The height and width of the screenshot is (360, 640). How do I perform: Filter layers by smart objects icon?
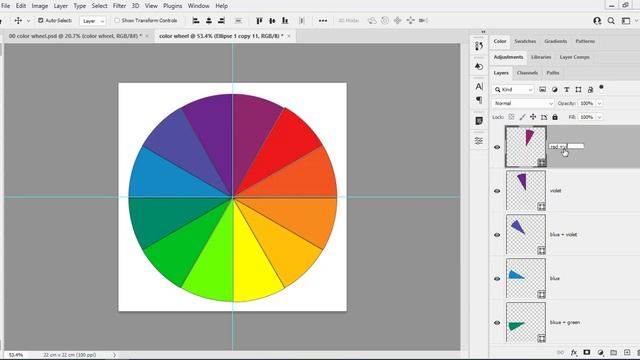(590, 89)
